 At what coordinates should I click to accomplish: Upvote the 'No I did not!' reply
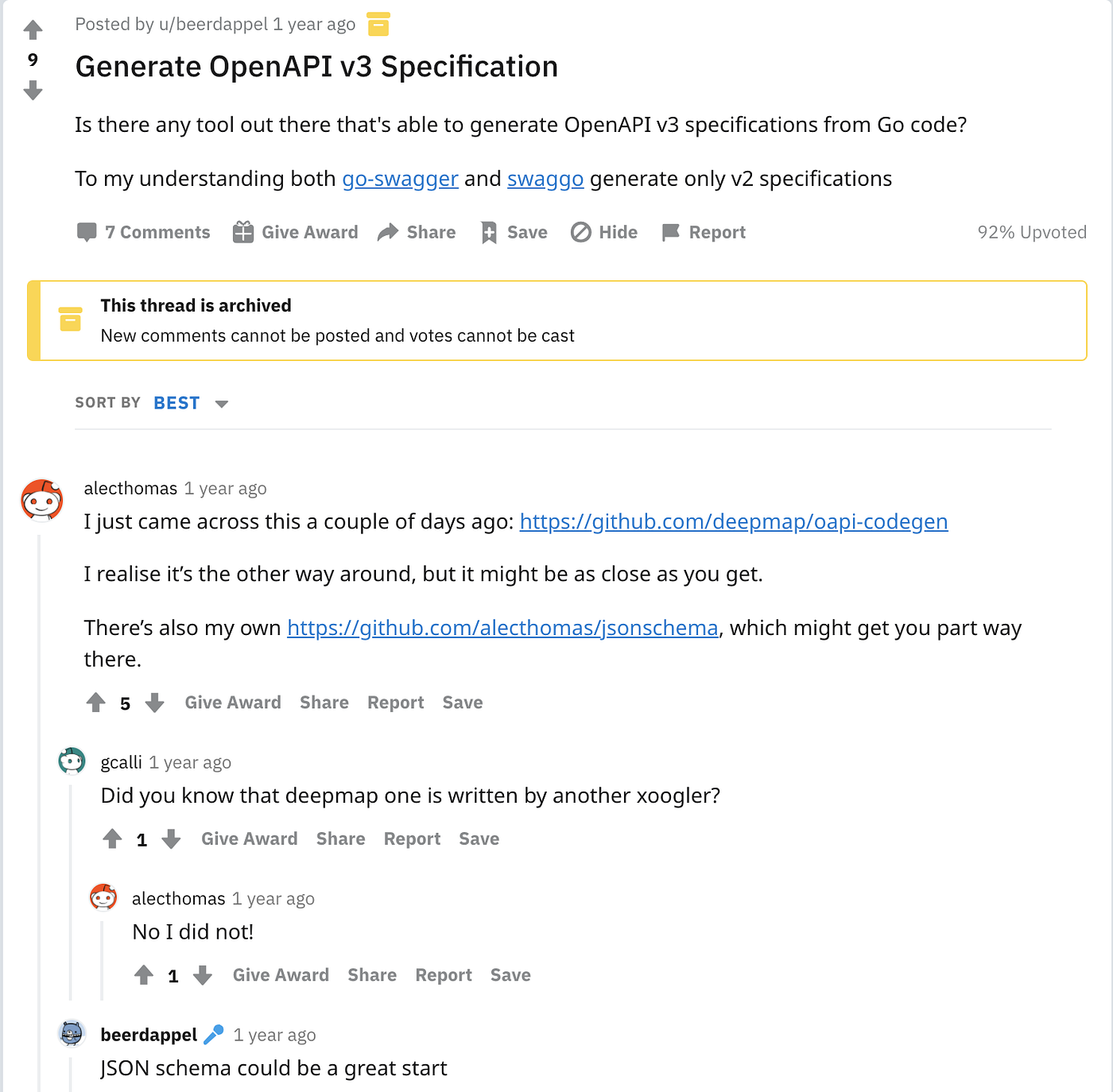pyautogui.click(x=144, y=974)
